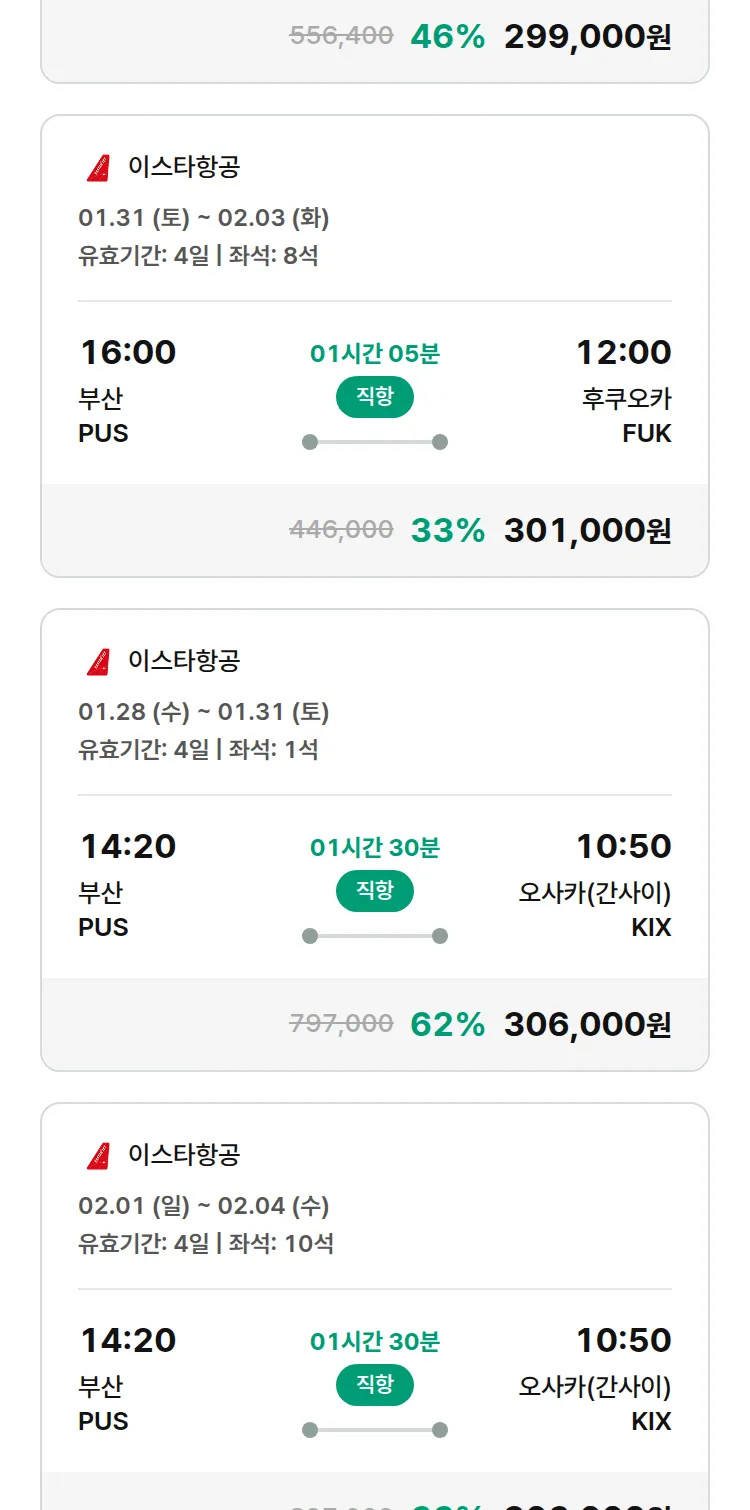Pick the 306,000원 Osaka fare
Image resolution: width=750 pixels, height=1510 pixels.
click(x=587, y=1025)
